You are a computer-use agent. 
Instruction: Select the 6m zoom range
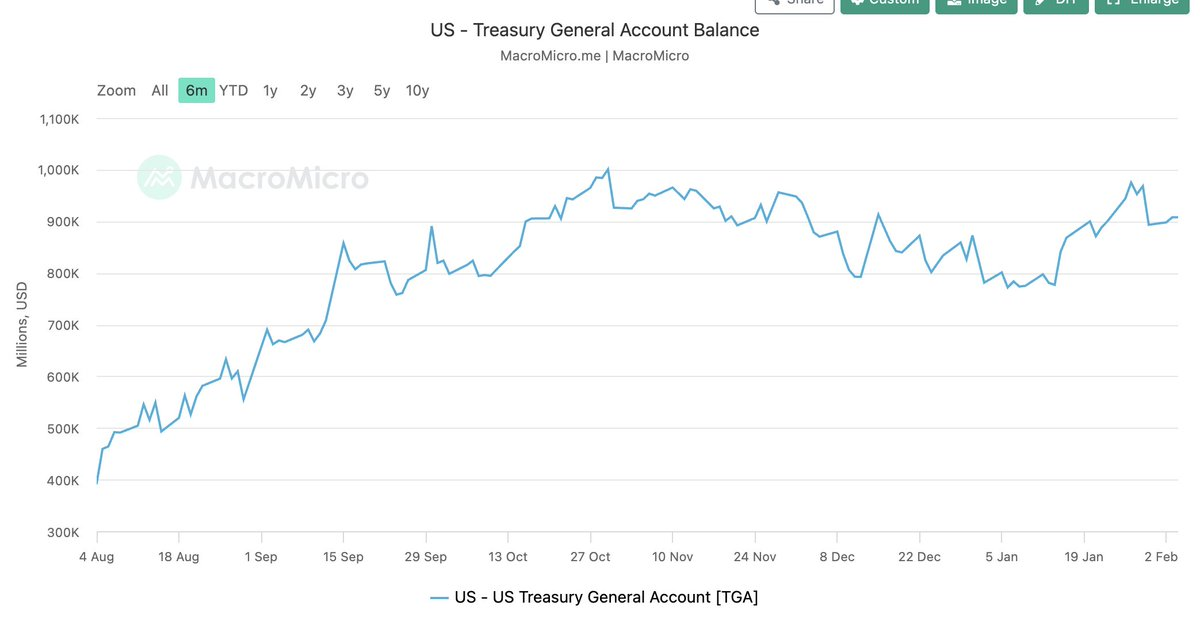(x=196, y=91)
